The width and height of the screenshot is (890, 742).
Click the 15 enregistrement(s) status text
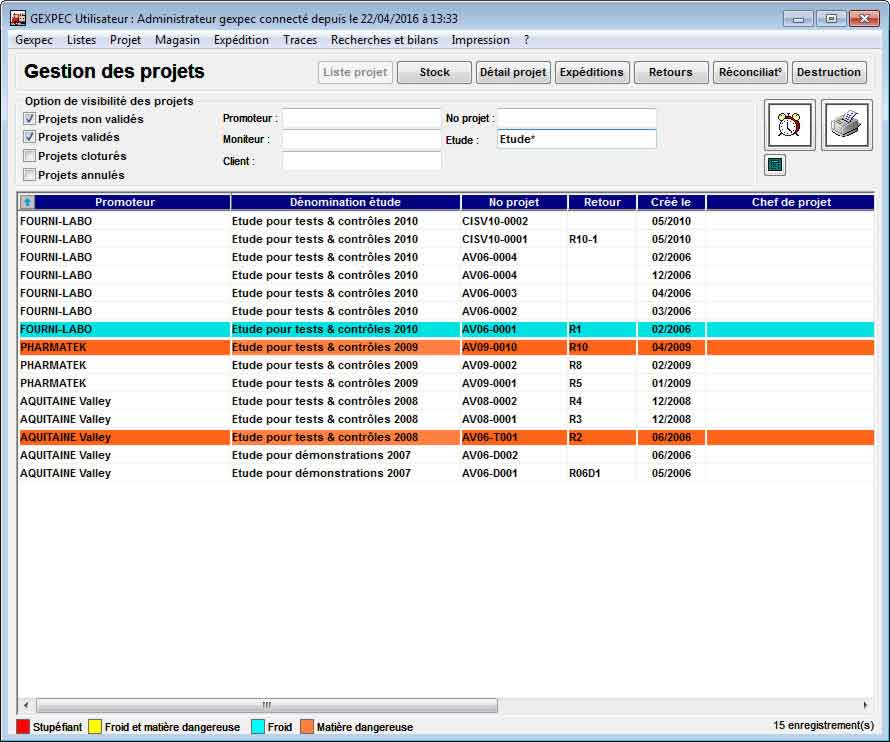pos(823,725)
